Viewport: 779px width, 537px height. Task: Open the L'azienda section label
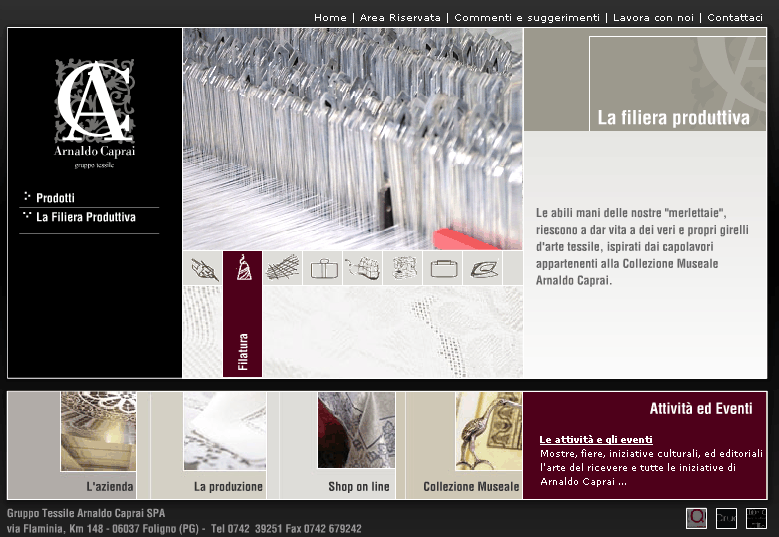pyautogui.click(x=110, y=486)
